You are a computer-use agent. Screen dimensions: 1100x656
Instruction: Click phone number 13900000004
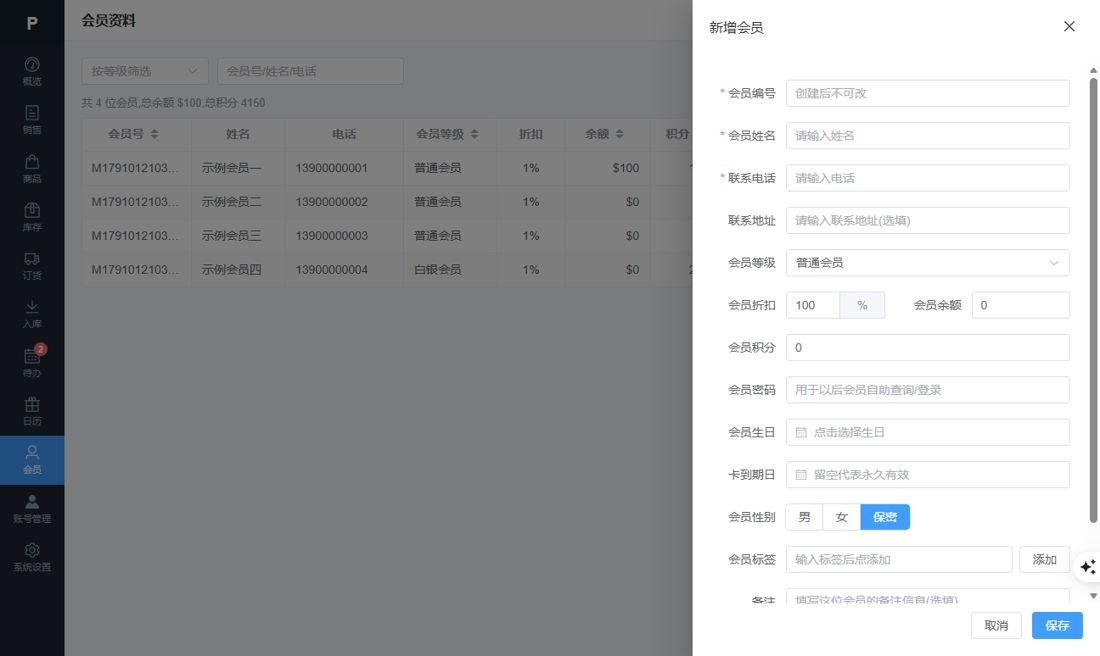point(331,269)
